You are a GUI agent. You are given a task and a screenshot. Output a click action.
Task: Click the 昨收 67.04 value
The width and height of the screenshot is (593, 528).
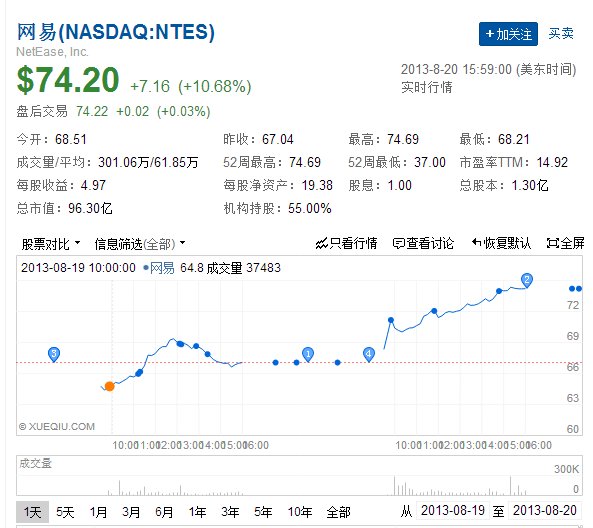point(278,140)
